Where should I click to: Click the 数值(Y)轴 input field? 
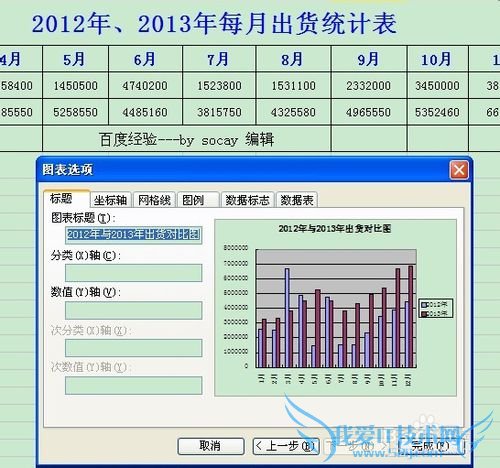(x=134, y=310)
